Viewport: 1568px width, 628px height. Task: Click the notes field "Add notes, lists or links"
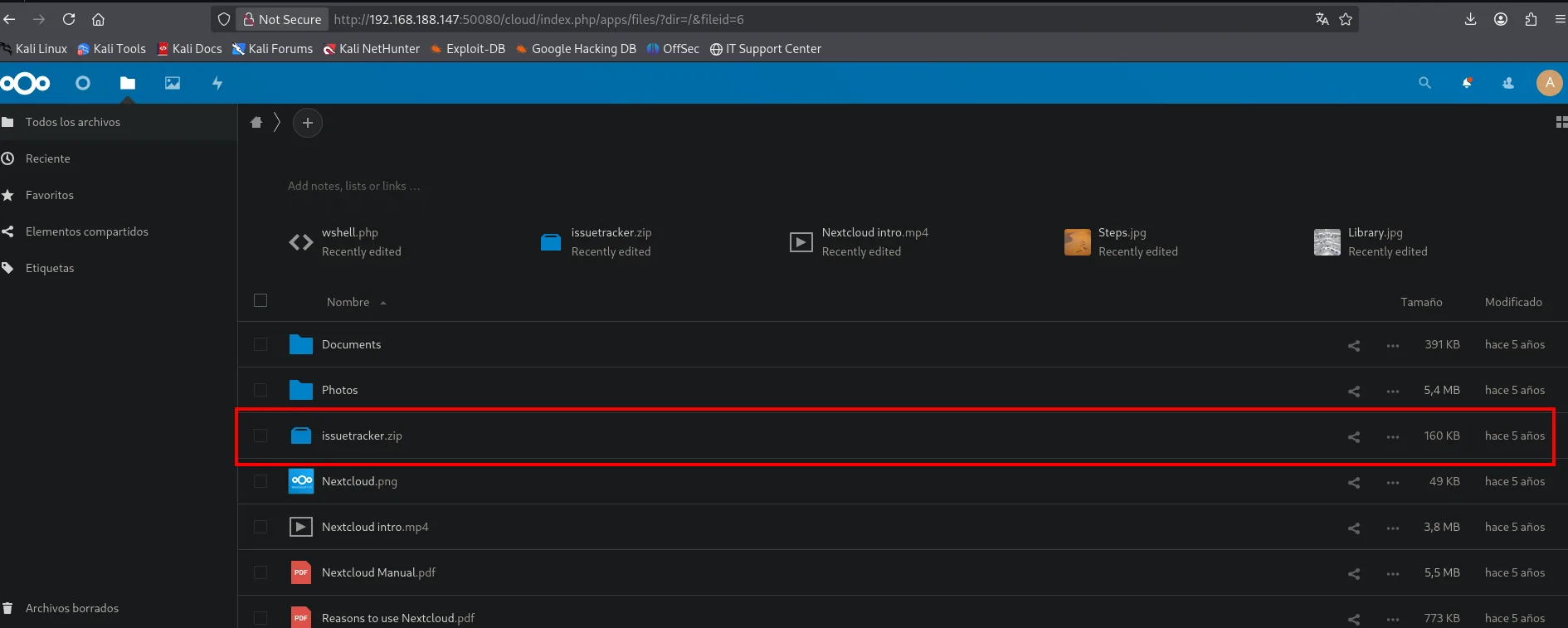(x=354, y=186)
